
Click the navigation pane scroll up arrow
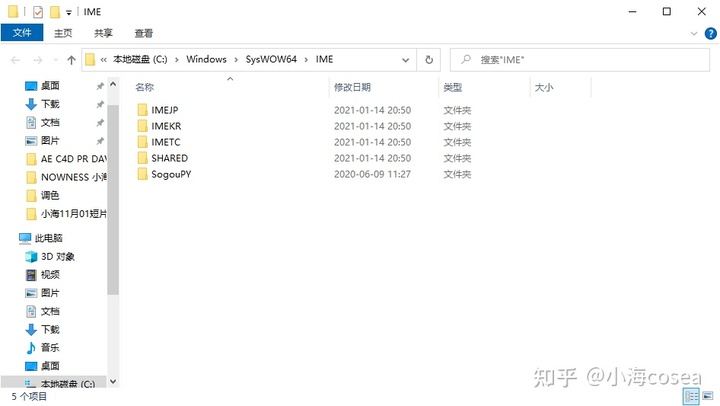click(113, 85)
